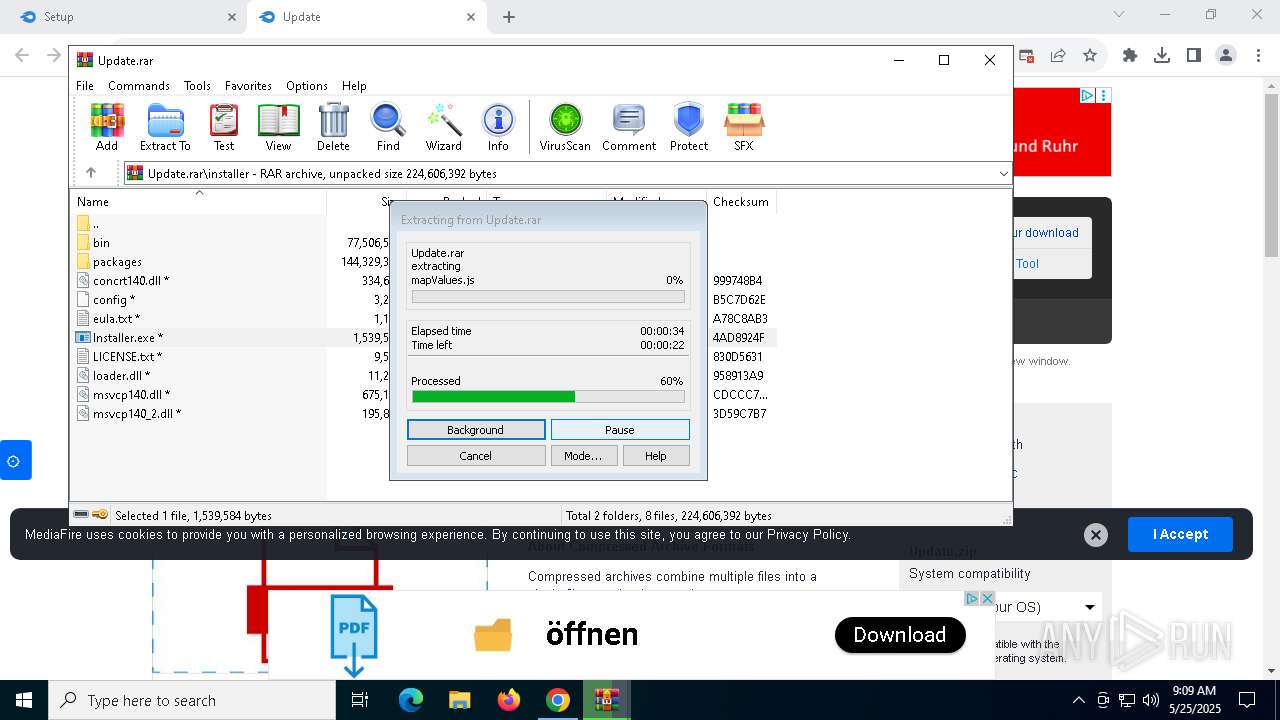Image resolution: width=1280 pixels, height=720 pixels.
Task: Click Help button in extraction dialog
Action: tap(656, 456)
